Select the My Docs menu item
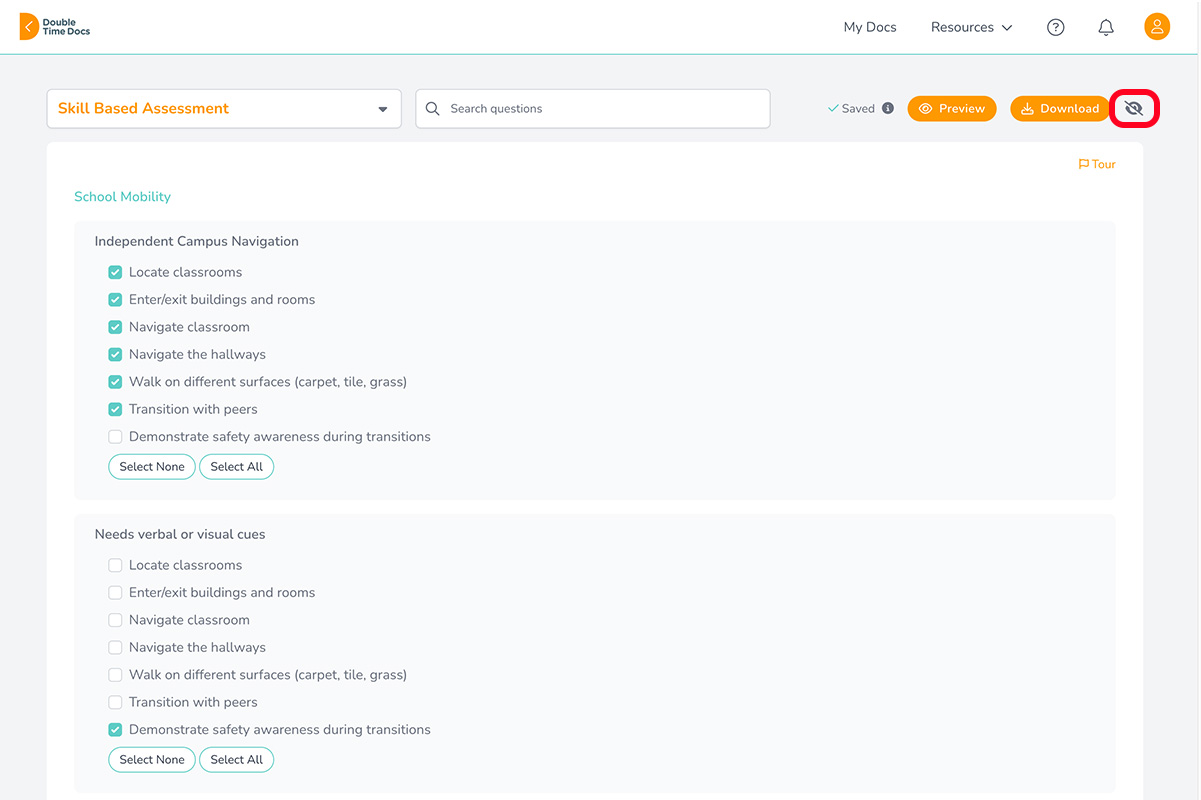This screenshot has height=800, width=1201. (x=869, y=27)
